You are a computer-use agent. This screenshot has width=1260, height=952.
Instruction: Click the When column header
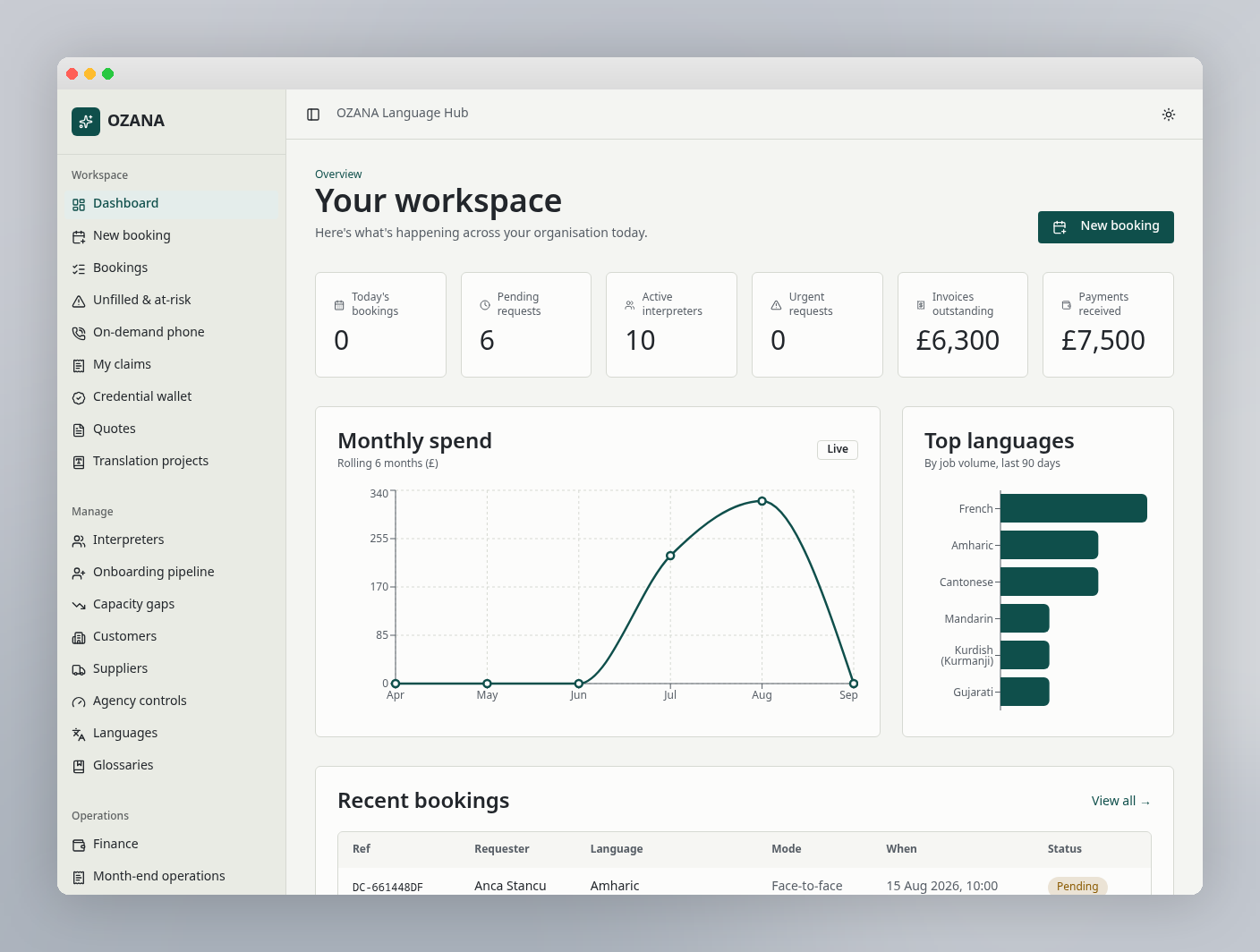click(x=901, y=849)
